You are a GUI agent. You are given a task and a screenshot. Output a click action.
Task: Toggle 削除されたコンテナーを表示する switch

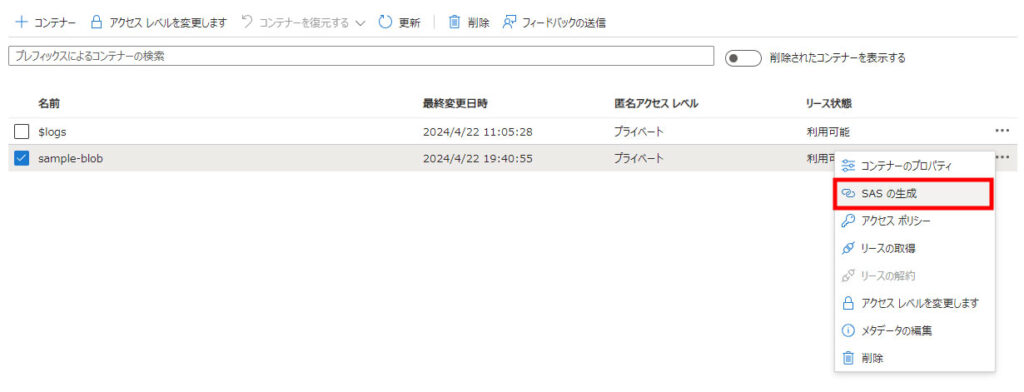pyautogui.click(x=743, y=58)
